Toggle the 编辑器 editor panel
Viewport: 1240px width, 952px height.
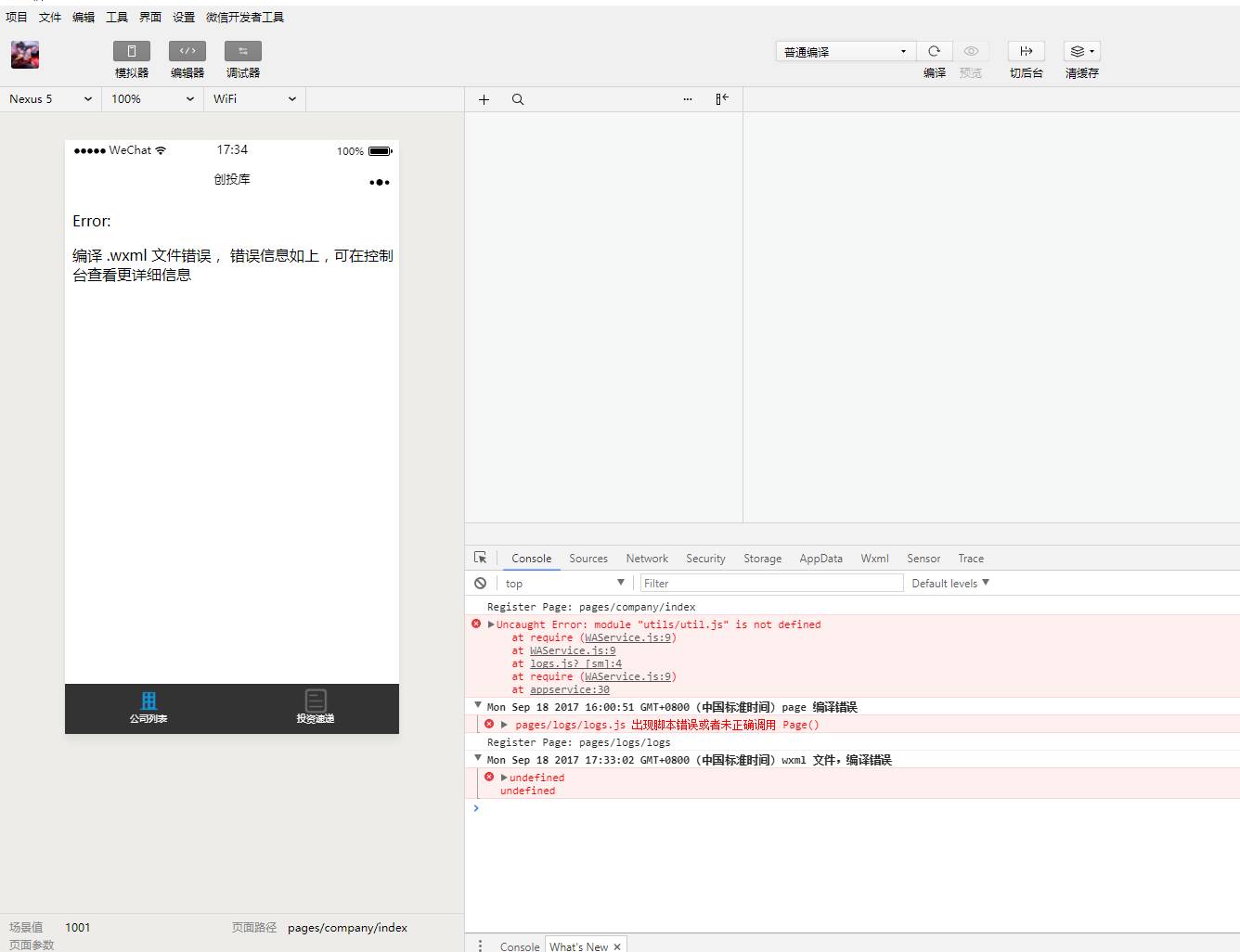pyautogui.click(x=187, y=51)
